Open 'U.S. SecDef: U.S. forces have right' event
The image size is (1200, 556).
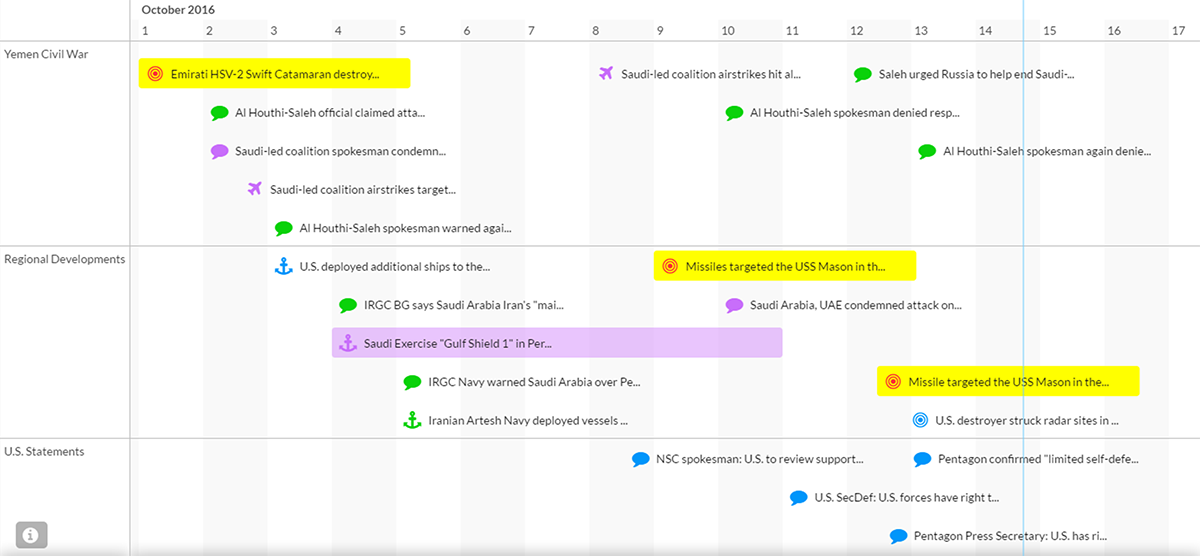pyautogui.click(x=906, y=498)
